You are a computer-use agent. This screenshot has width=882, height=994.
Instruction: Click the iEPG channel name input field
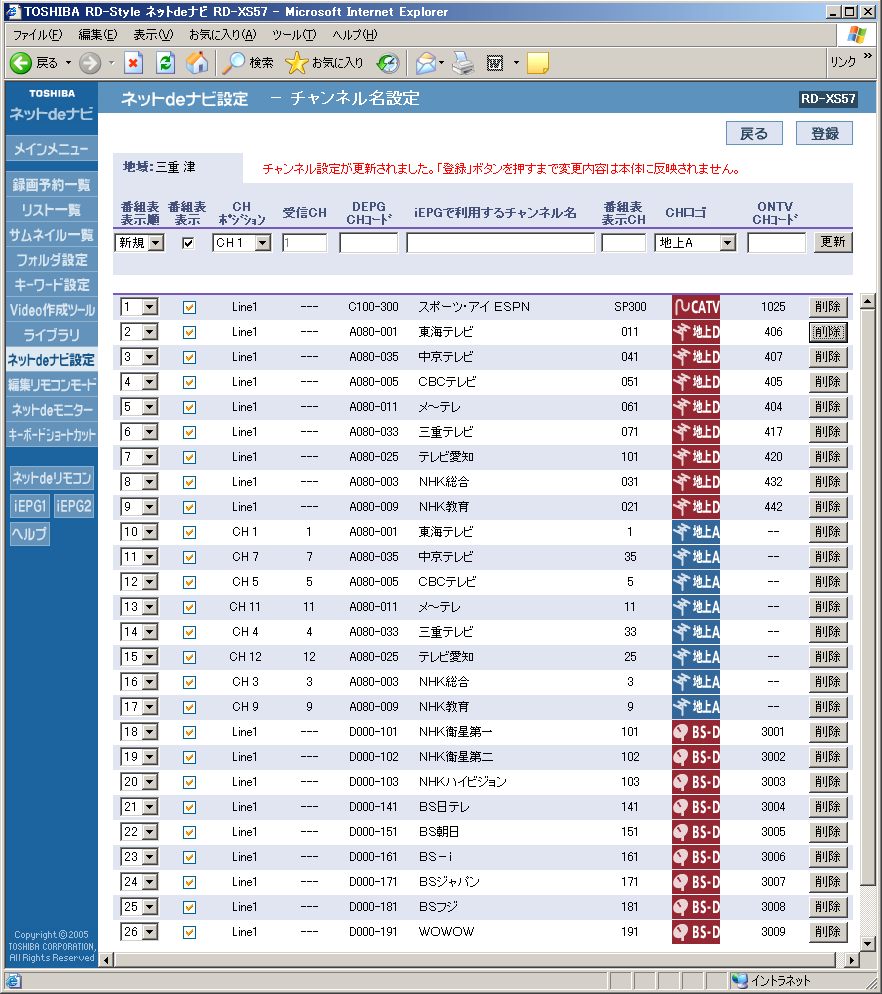click(x=500, y=243)
